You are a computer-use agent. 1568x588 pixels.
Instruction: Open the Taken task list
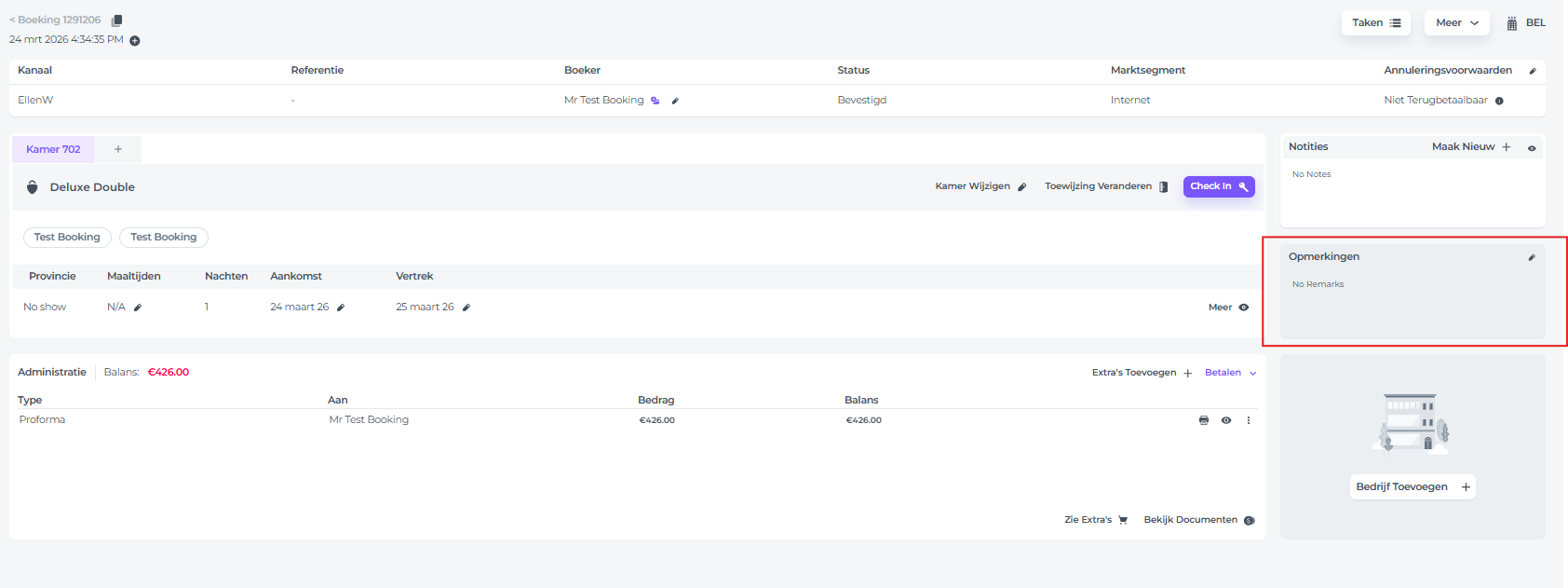1375,23
